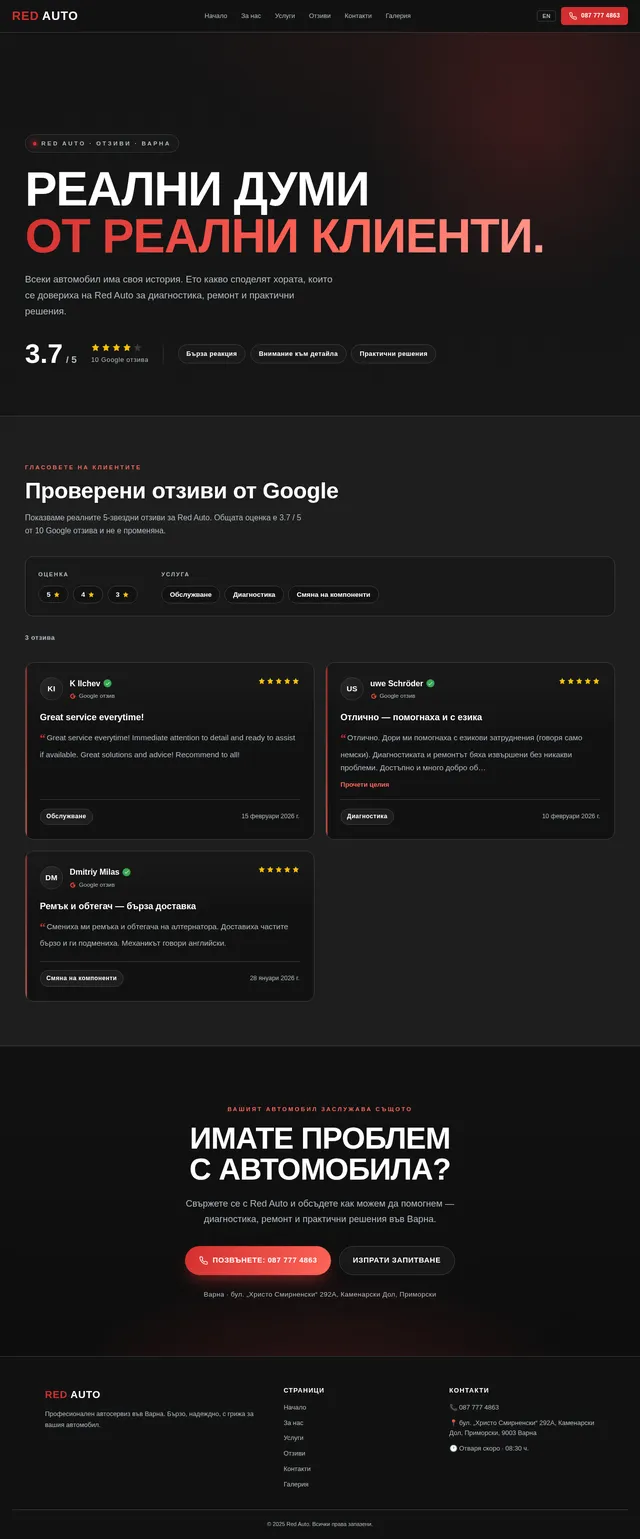Click review title Great service everytime!
Viewport: 640px width, 1539px height.
92,717
